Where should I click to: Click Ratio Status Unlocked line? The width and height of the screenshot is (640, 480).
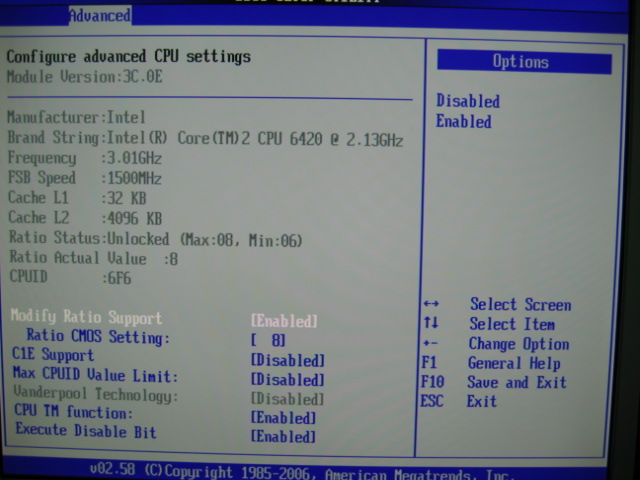tap(156, 239)
